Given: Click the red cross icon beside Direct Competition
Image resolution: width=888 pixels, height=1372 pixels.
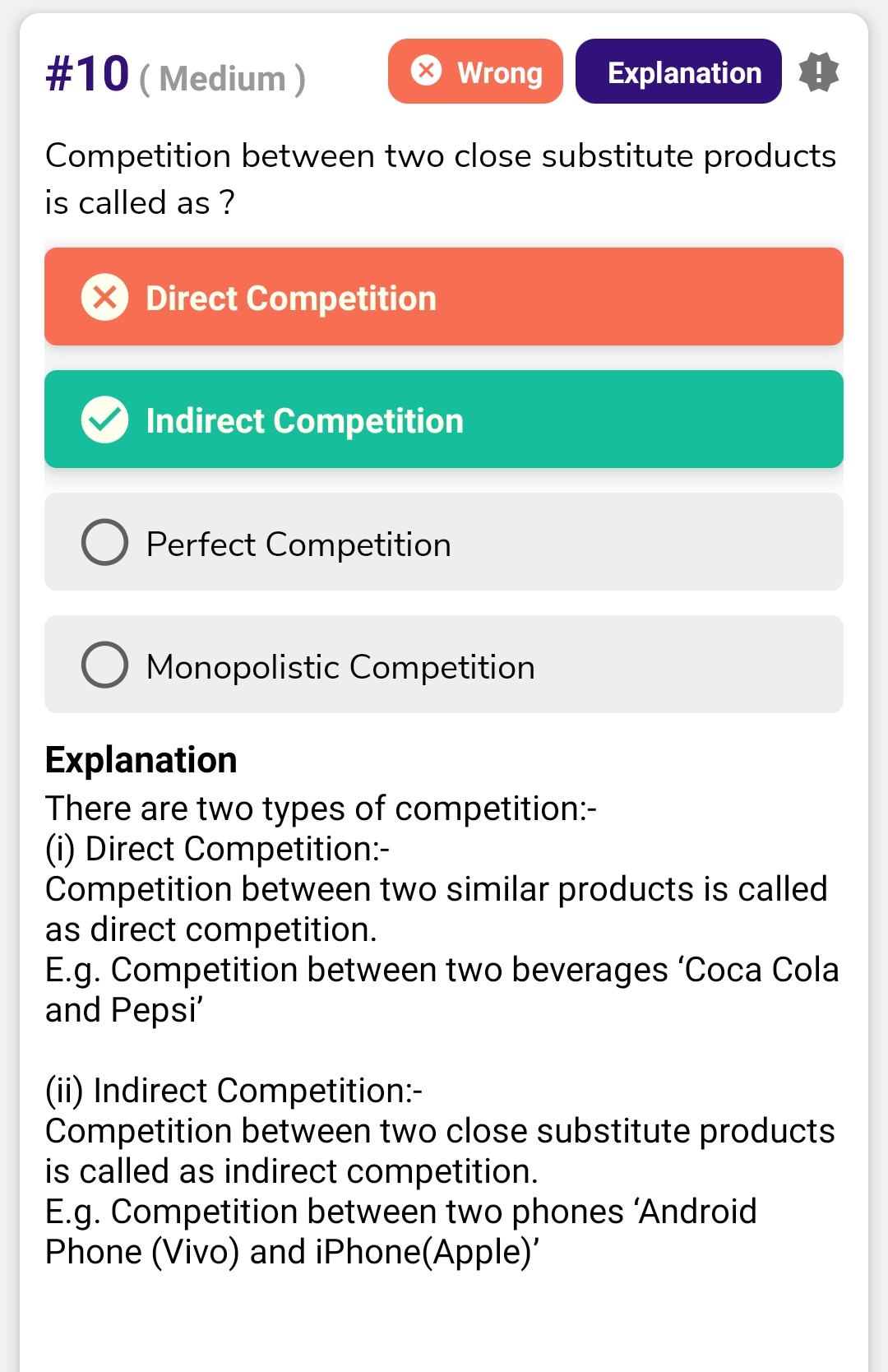Looking at the screenshot, I should [104, 297].
